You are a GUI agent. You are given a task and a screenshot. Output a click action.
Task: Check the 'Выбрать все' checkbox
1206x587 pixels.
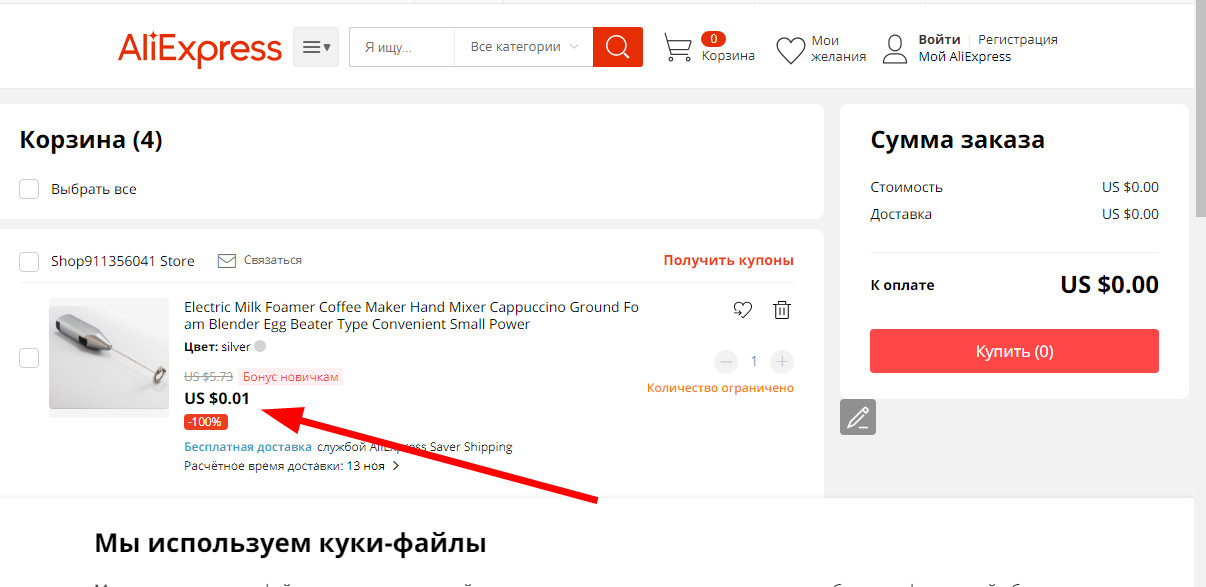pyautogui.click(x=29, y=189)
